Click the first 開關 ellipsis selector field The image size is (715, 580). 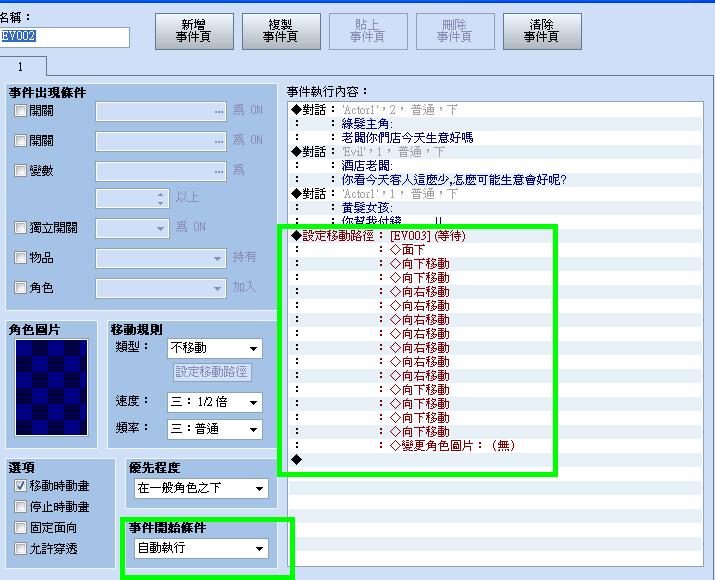click(161, 111)
